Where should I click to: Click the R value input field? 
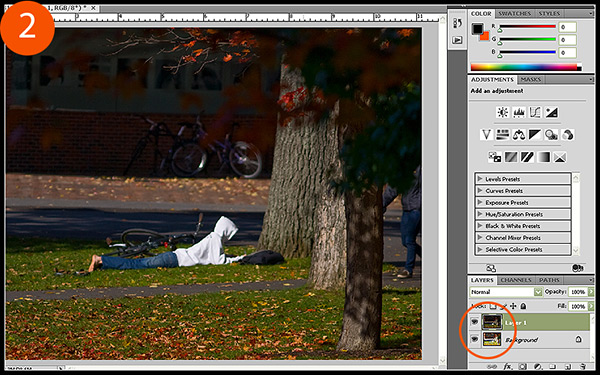pyautogui.click(x=567, y=27)
